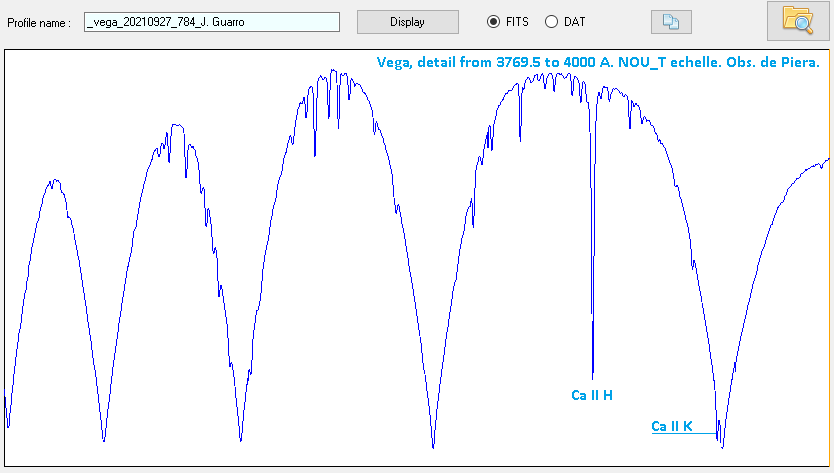Click the Ca II K absorption dip bottom
Viewport: 835px width, 473px height.
tap(722, 446)
